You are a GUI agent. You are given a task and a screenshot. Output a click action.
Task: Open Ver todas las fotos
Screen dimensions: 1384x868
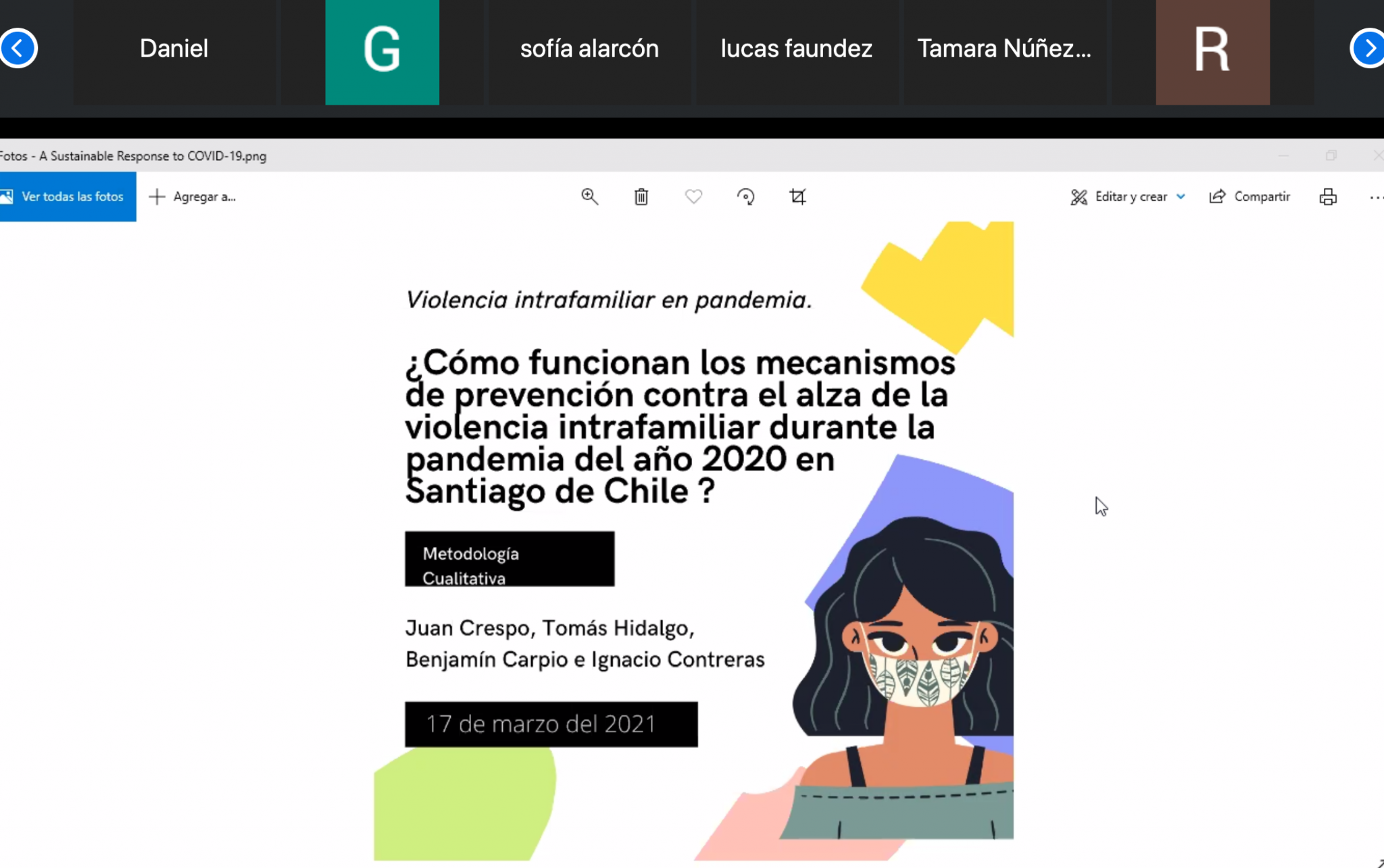(x=68, y=197)
